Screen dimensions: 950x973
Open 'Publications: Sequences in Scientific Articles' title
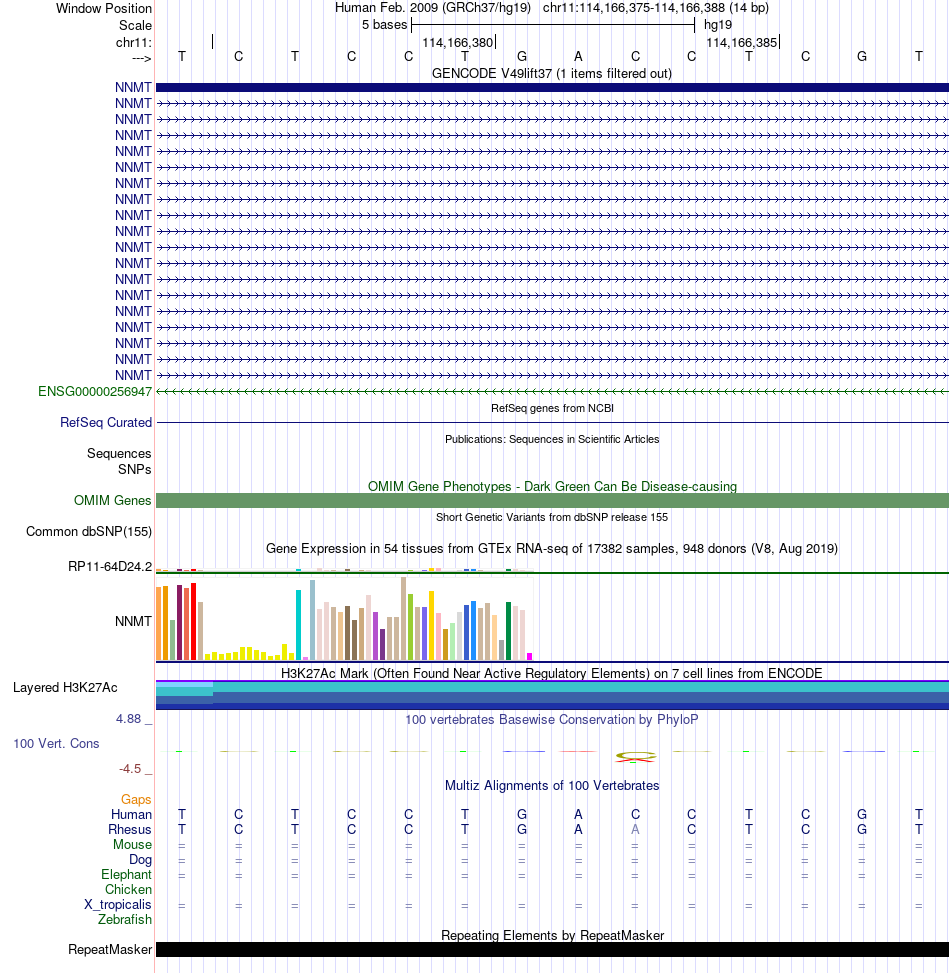pyautogui.click(x=552, y=439)
